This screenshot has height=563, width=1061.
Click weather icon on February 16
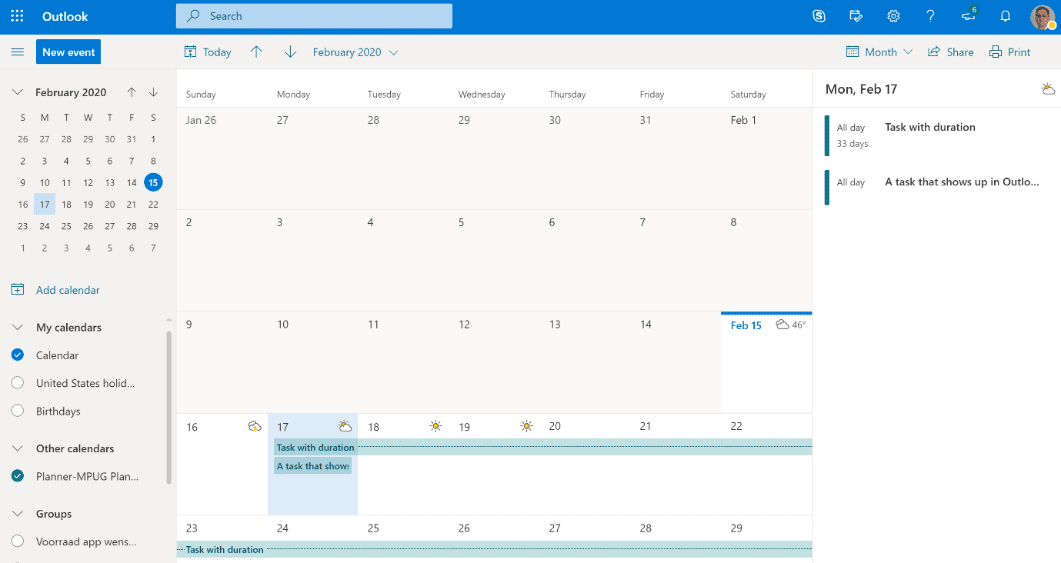tap(254, 426)
